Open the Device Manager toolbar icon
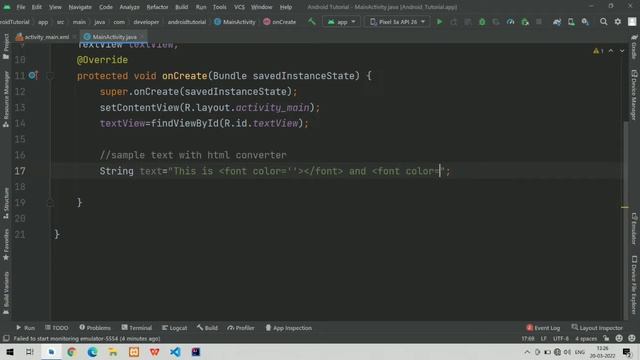The image size is (640, 360). coord(571,22)
